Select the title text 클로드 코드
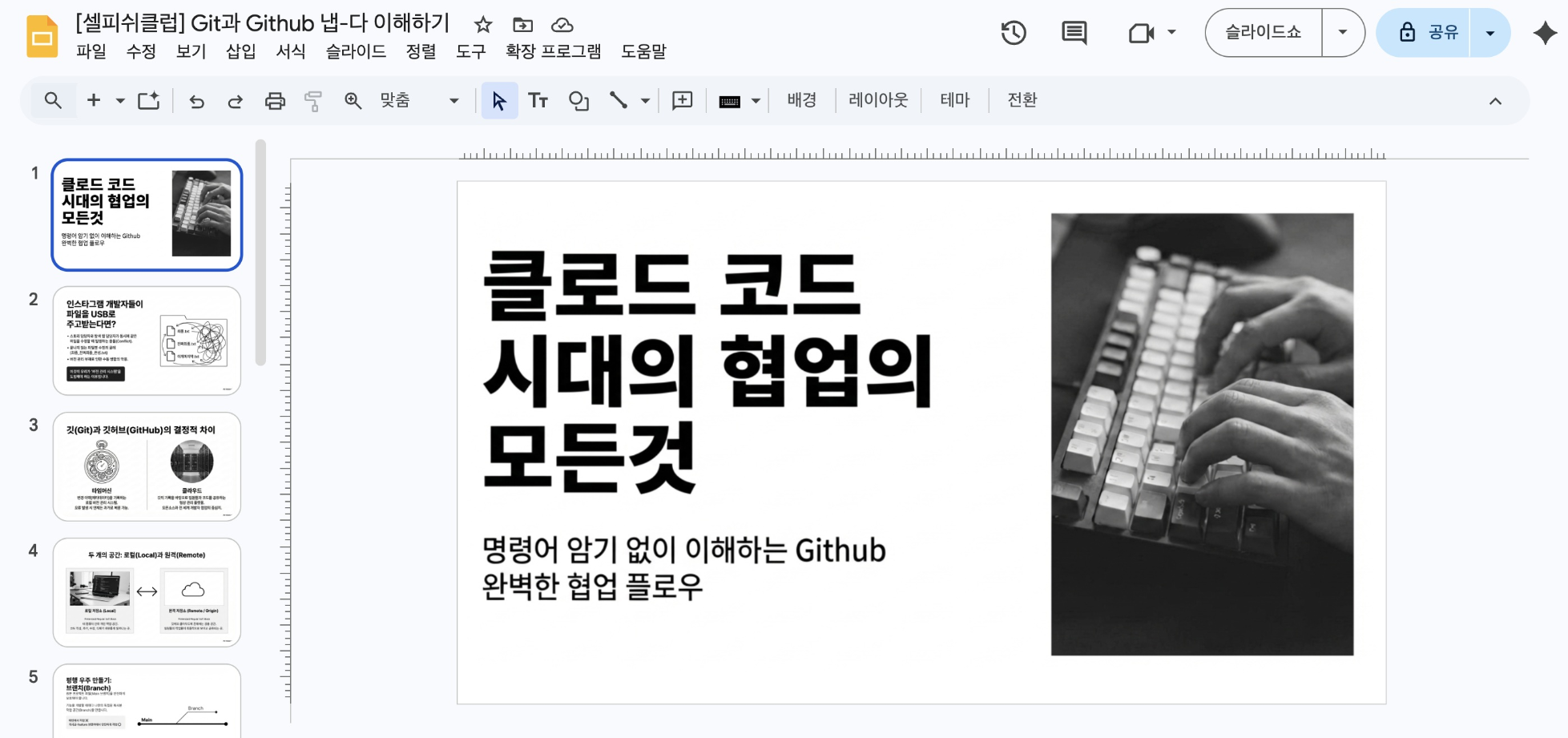 pos(672,285)
